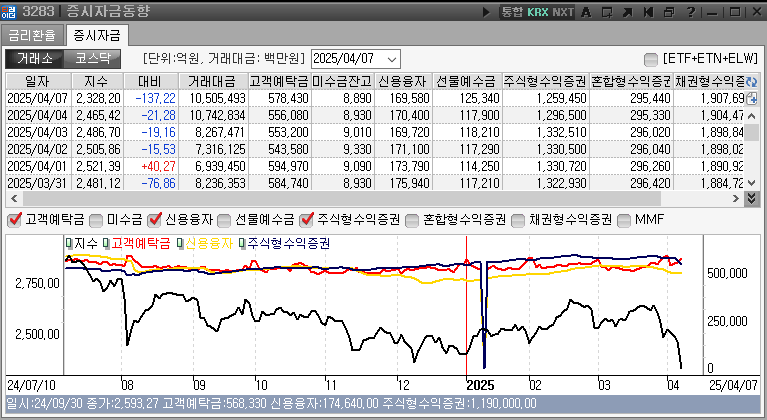This screenshot has height=420, width=767.
Task: Click the +40,27 change value
Action: point(158,166)
